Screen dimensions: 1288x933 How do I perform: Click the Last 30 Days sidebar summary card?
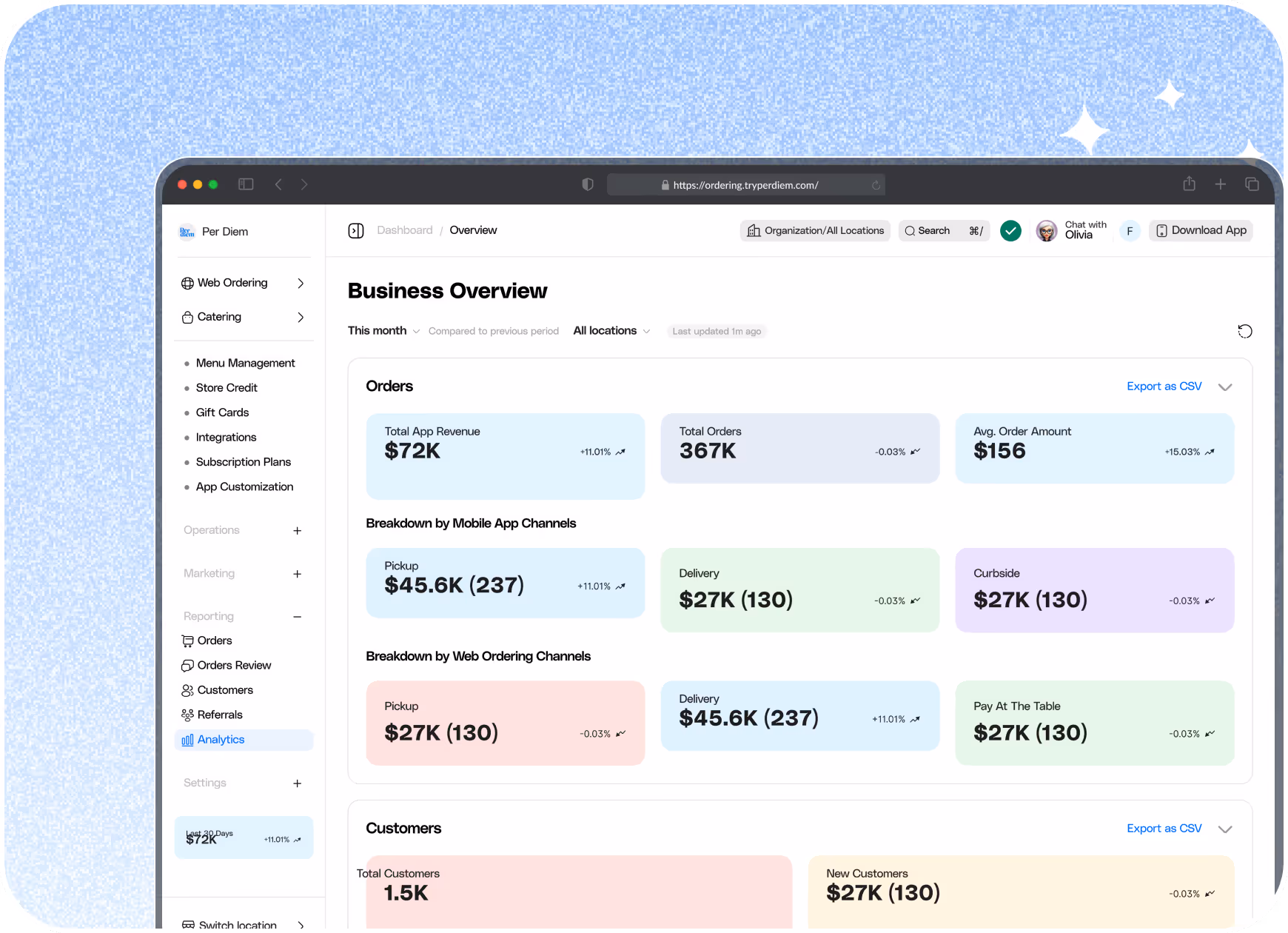244,838
